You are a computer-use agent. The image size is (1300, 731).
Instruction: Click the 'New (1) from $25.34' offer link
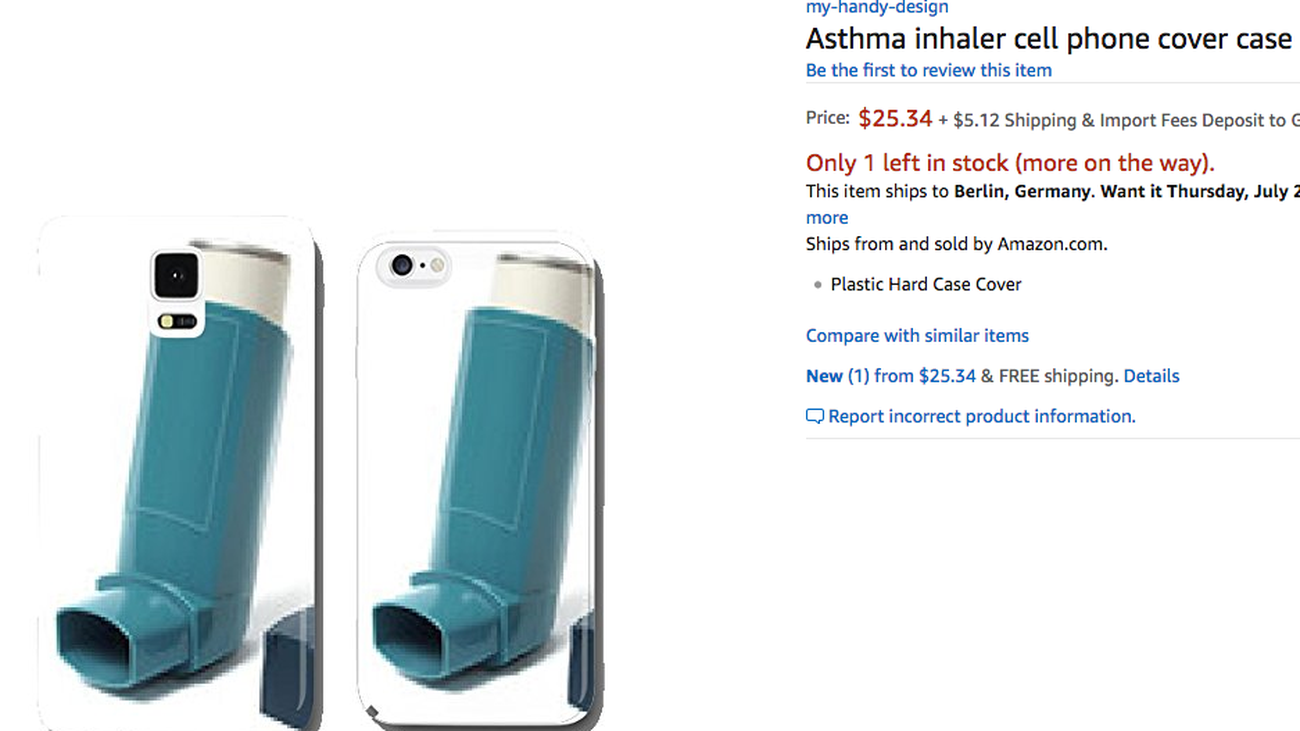point(890,376)
